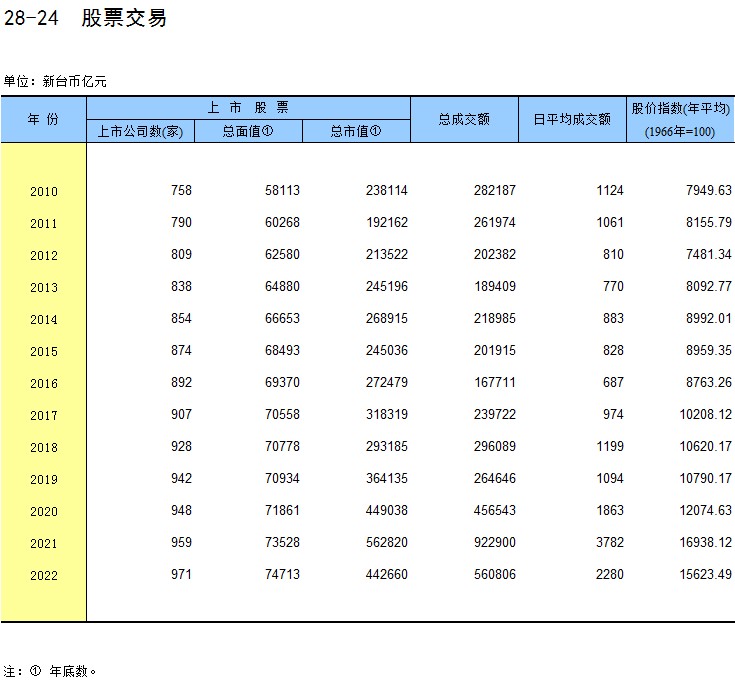Click total turnover cell 560806
This screenshot has height=687, width=735.
pos(495,575)
